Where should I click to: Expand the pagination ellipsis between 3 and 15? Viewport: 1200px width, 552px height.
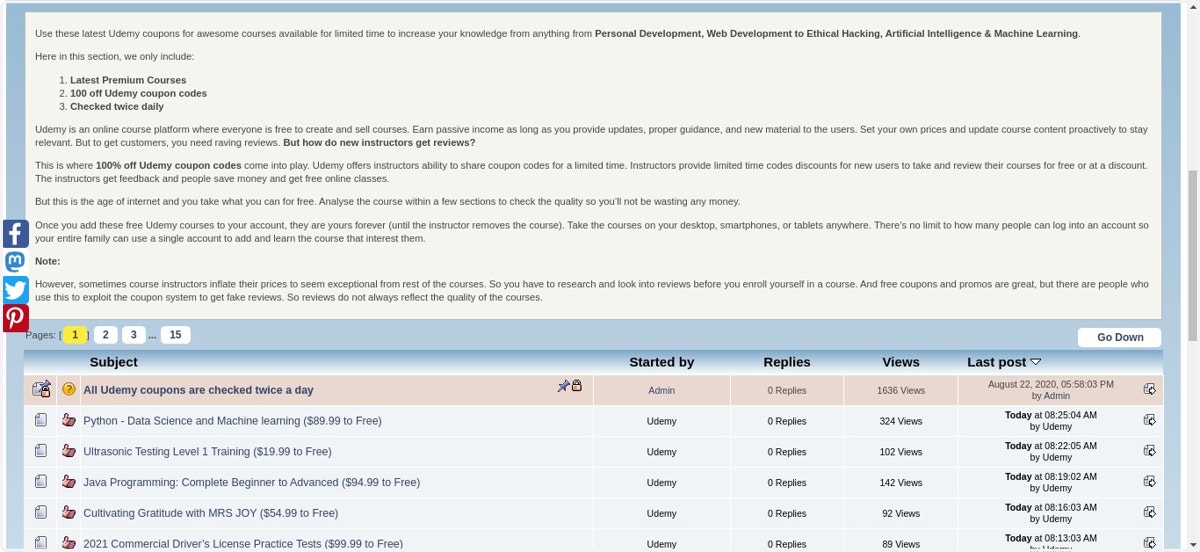(x=152, y=336)
